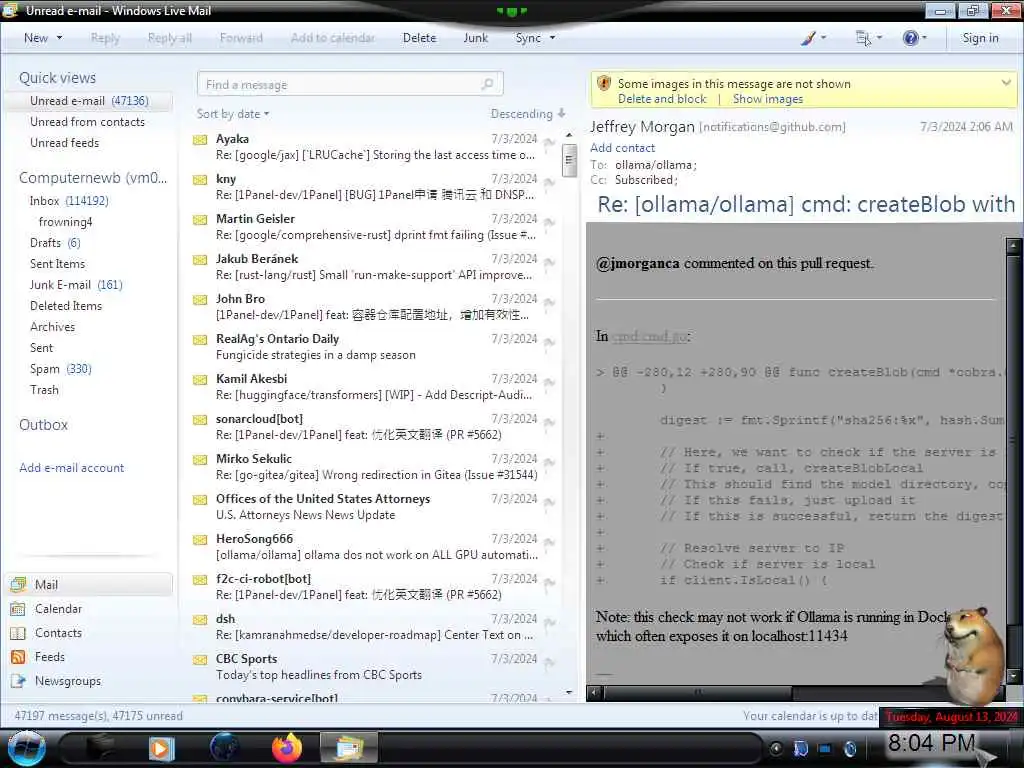Click envelope icon of CBC Sports message

[x=200, y=660]
